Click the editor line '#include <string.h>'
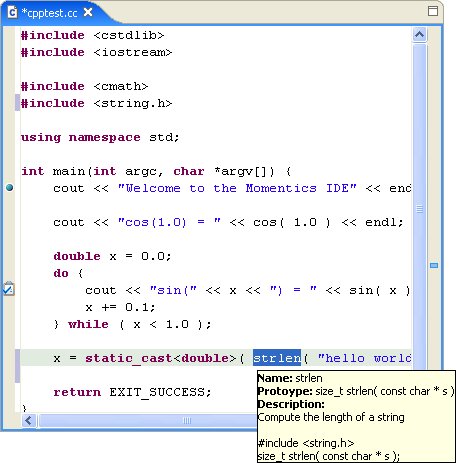 (x=96, y=103)
